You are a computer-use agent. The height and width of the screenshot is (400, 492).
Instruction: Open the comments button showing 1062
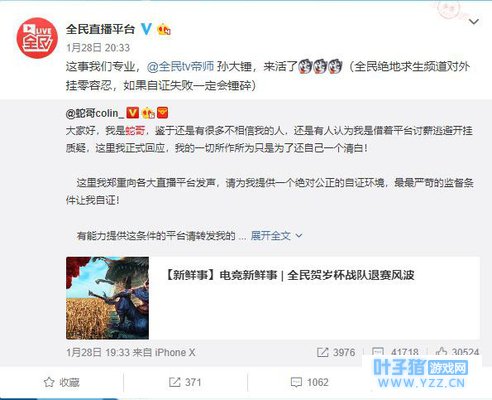(309, 382)
